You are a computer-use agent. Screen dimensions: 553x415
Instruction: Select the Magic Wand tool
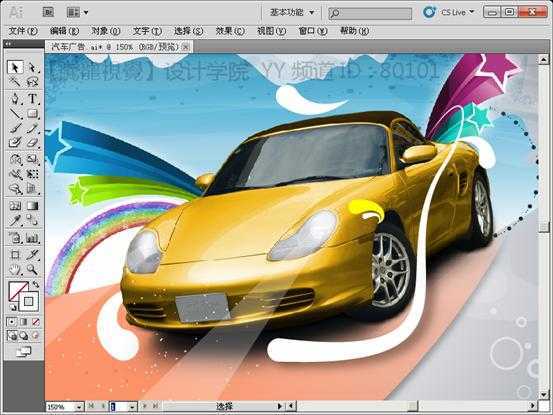[15, 82]
